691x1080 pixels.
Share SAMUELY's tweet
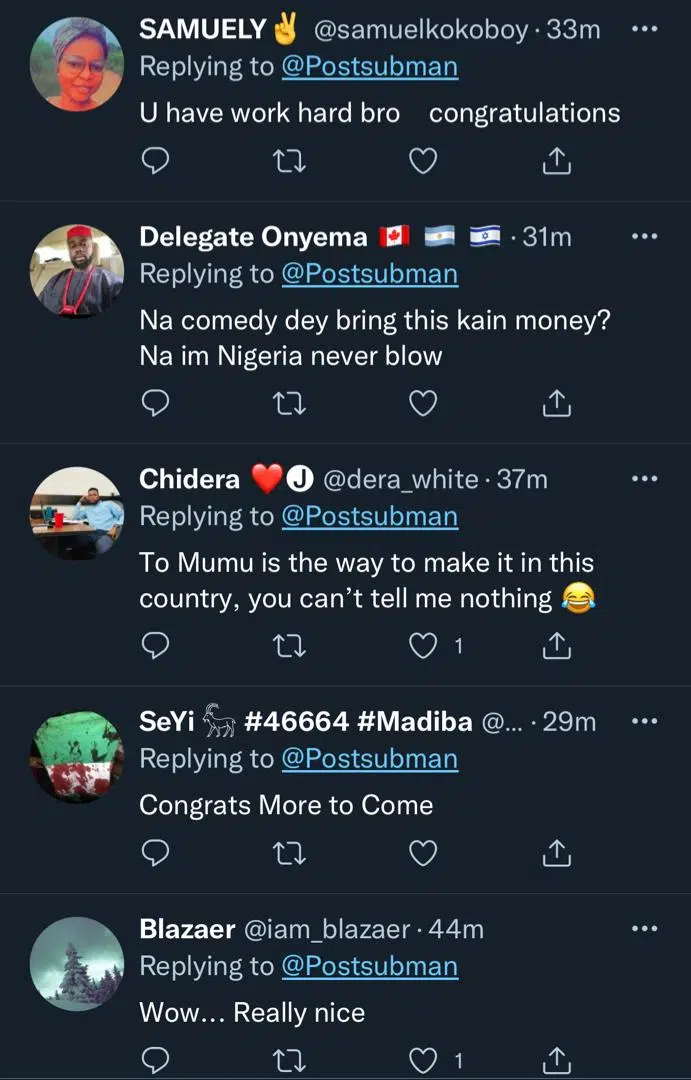click(x=556, y=160)
